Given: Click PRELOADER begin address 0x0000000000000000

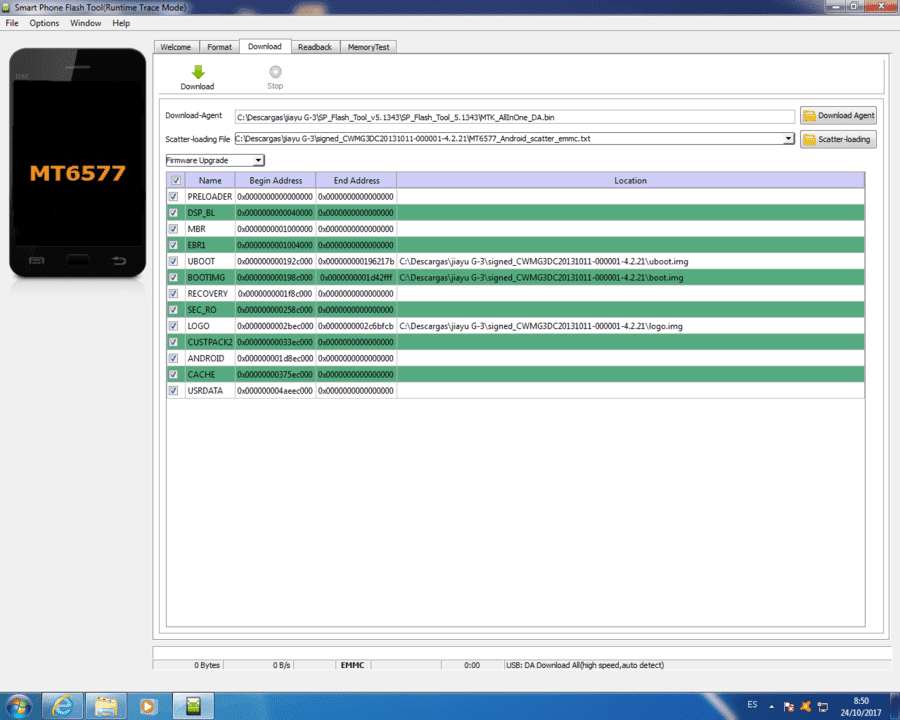Looking at the screenshot, I should click(x=275, y=196).
